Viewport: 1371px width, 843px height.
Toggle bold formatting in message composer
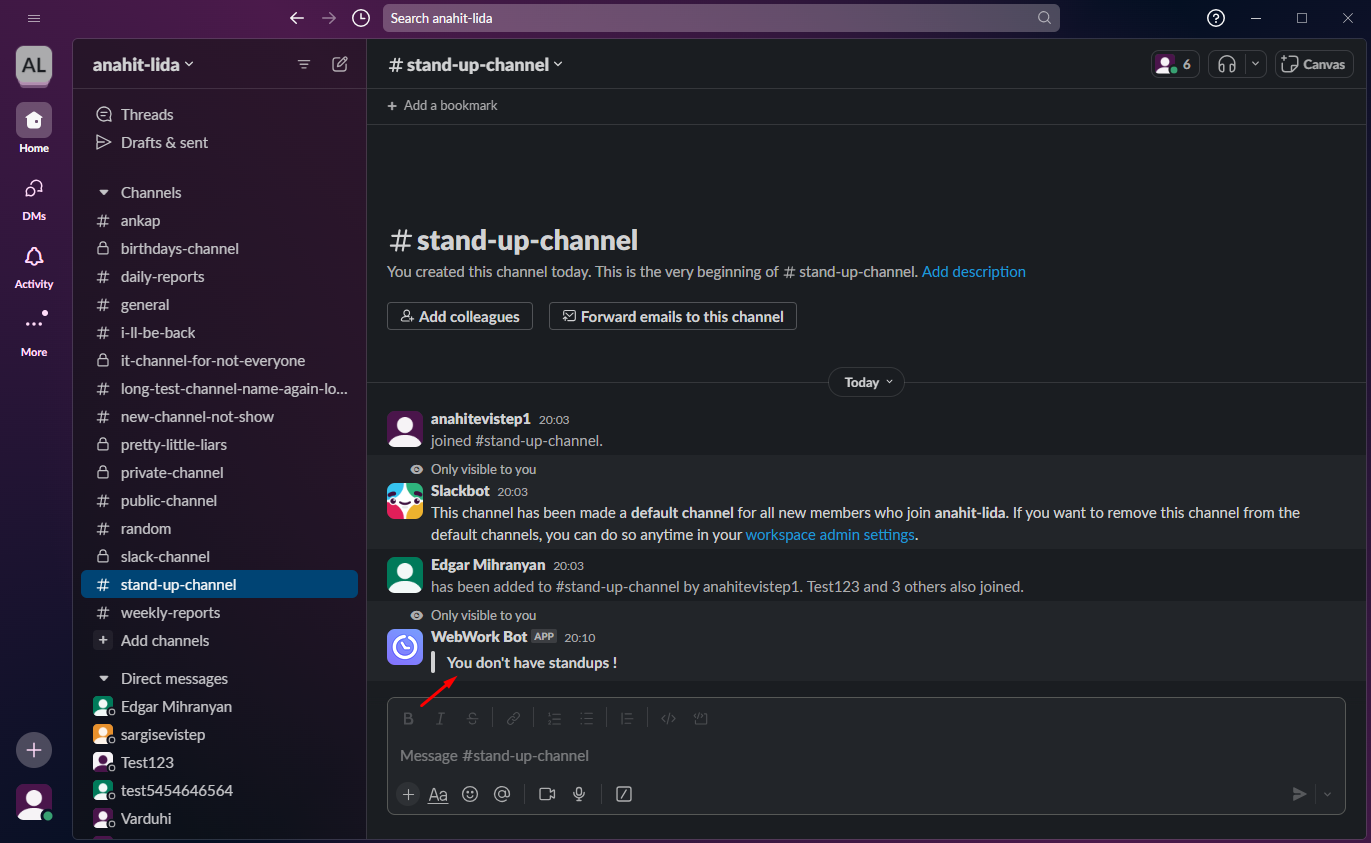(x=408, y=718)
